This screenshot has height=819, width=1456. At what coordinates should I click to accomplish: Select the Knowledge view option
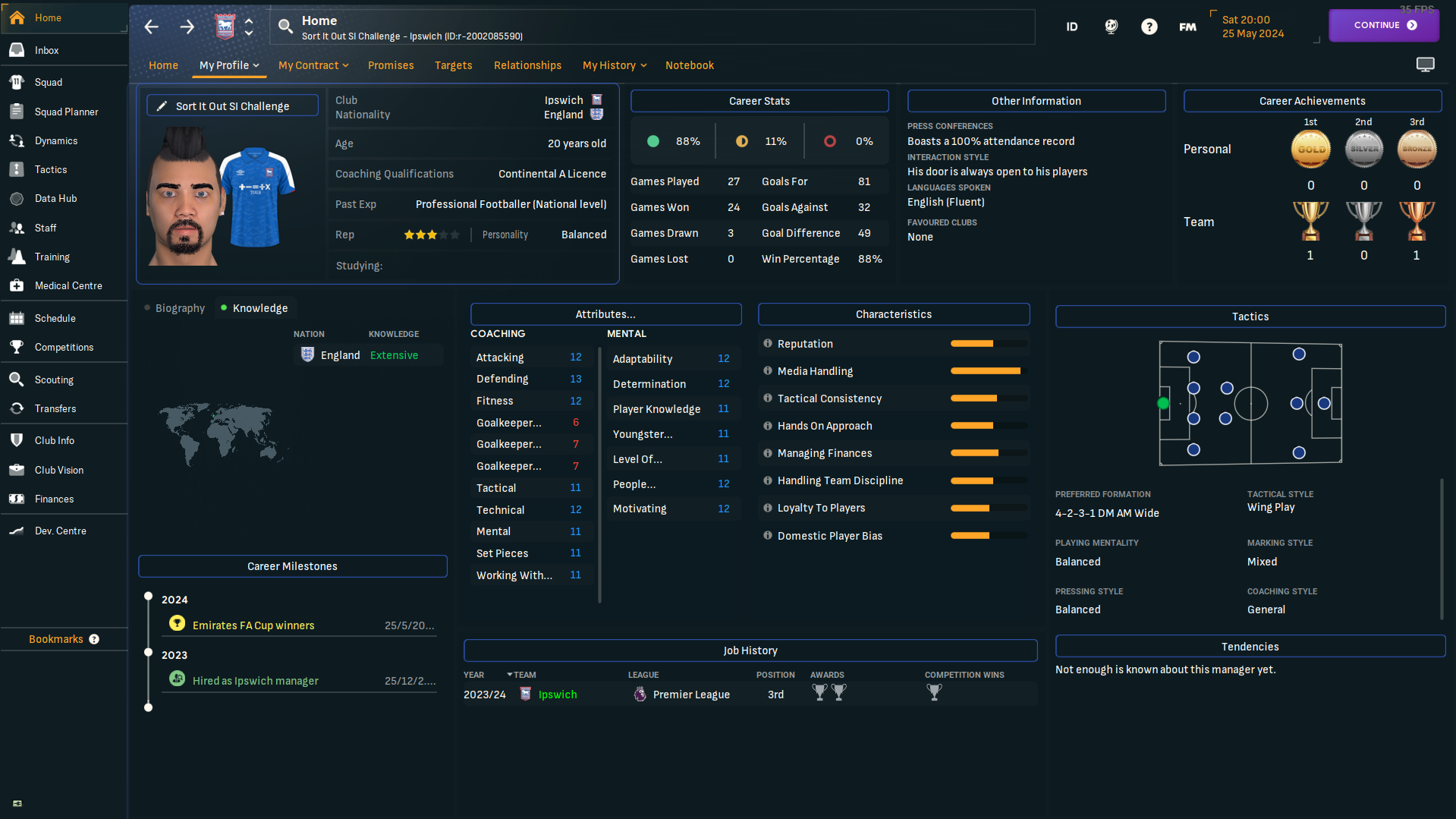point(254,308)
